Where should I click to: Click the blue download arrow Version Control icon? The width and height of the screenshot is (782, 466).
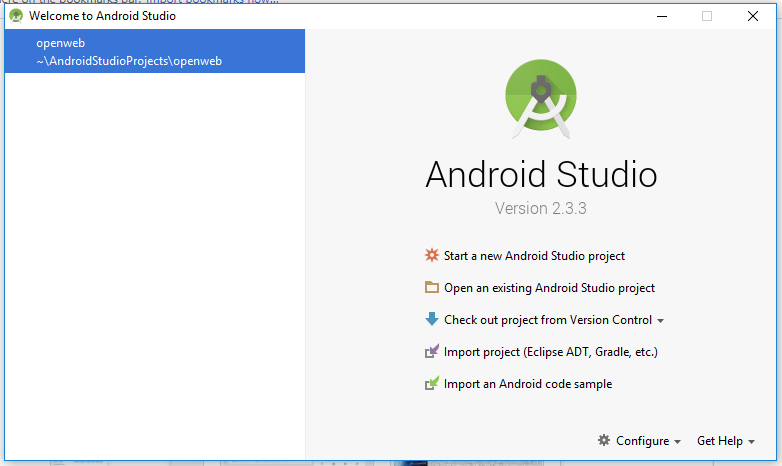tap(431, 319)
